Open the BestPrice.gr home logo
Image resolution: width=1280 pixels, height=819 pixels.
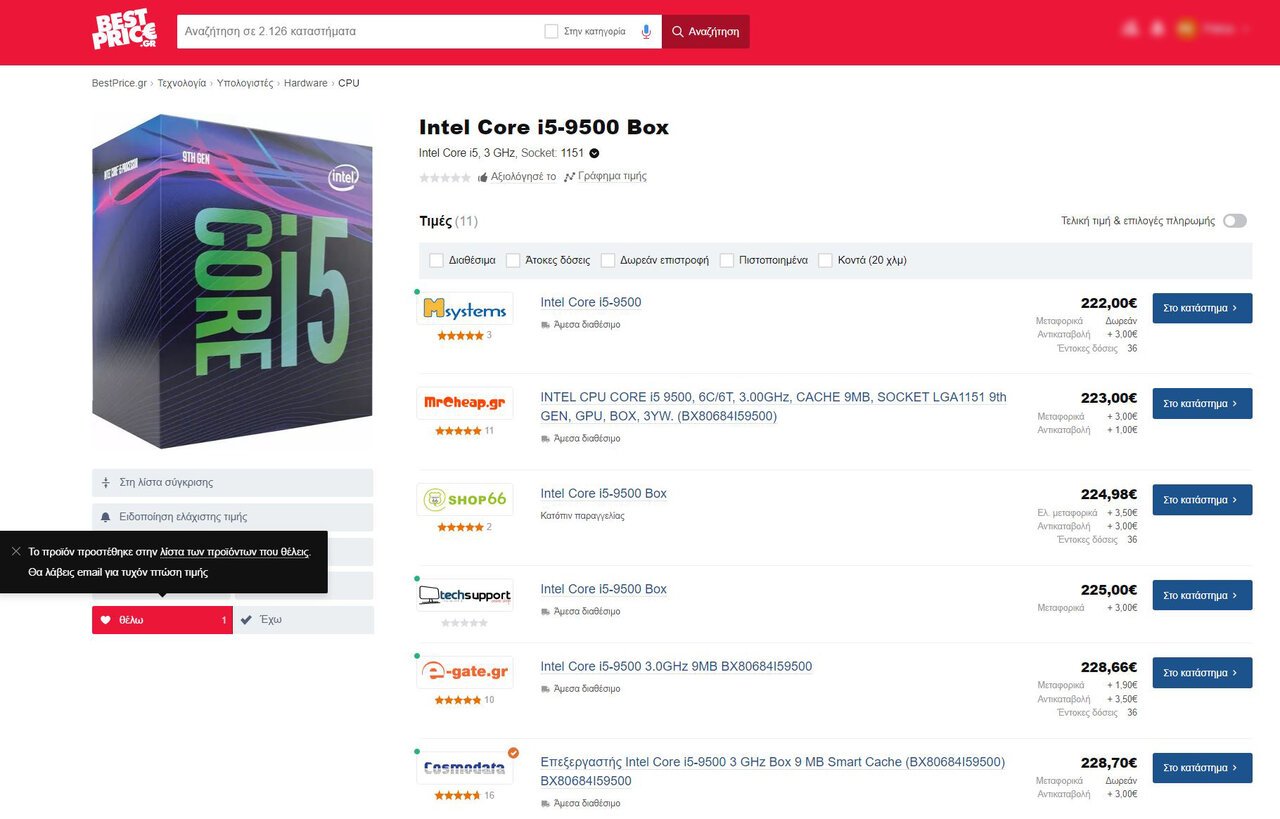125,31
